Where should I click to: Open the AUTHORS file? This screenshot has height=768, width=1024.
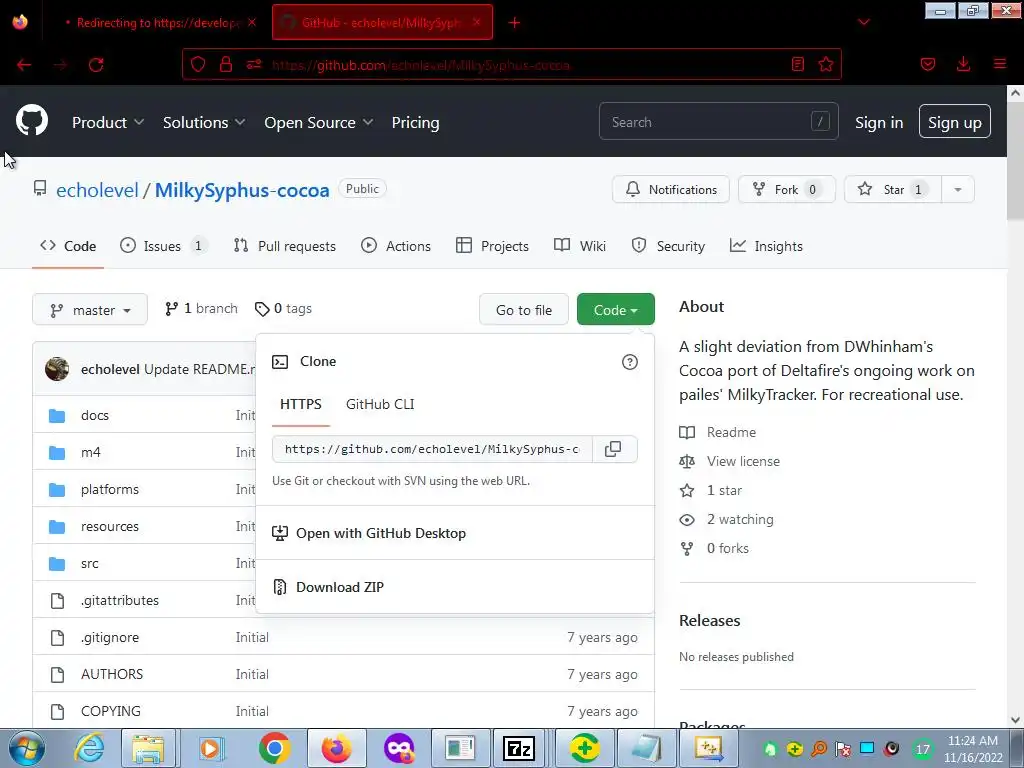tap(112, 674)
